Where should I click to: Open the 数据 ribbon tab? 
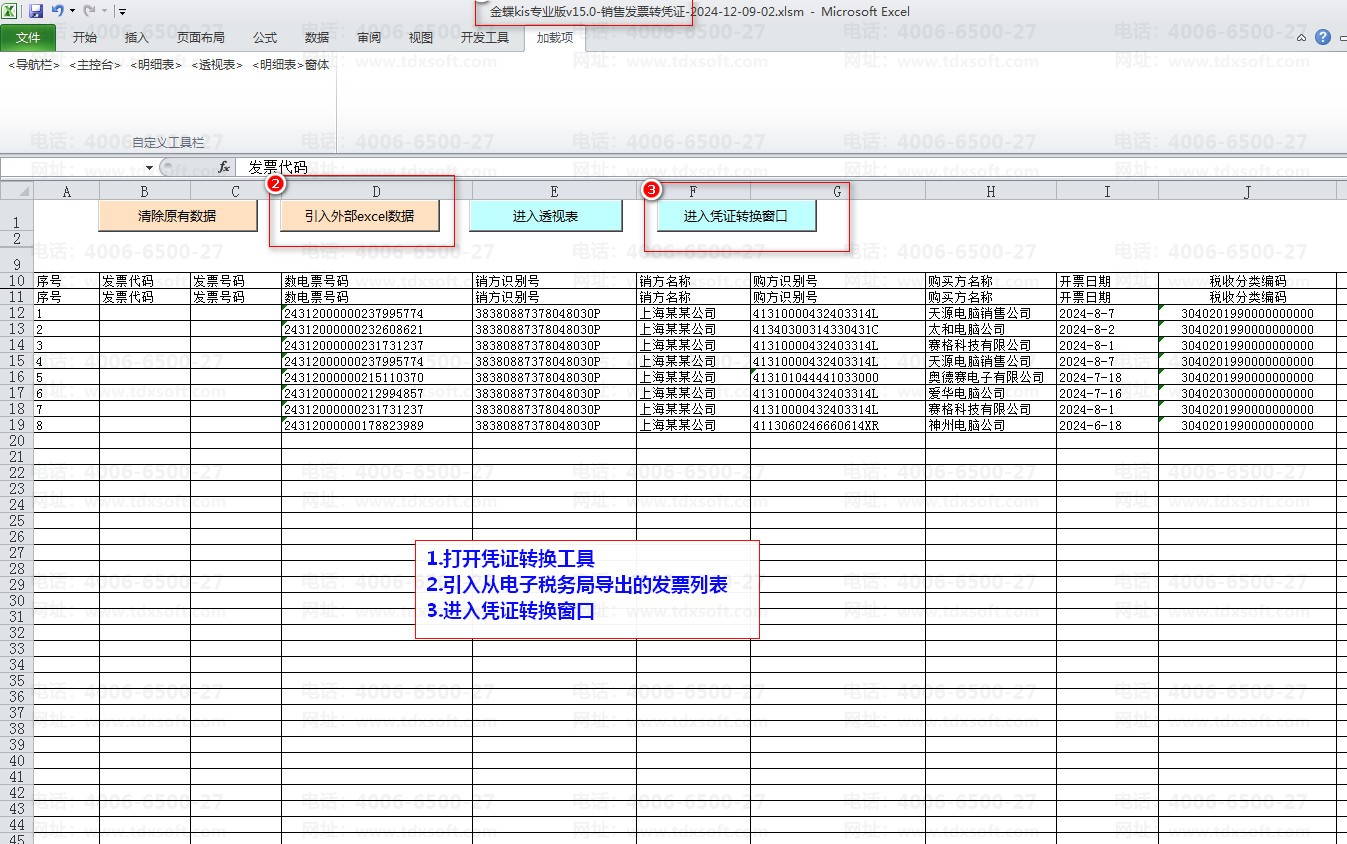point(317,38)
